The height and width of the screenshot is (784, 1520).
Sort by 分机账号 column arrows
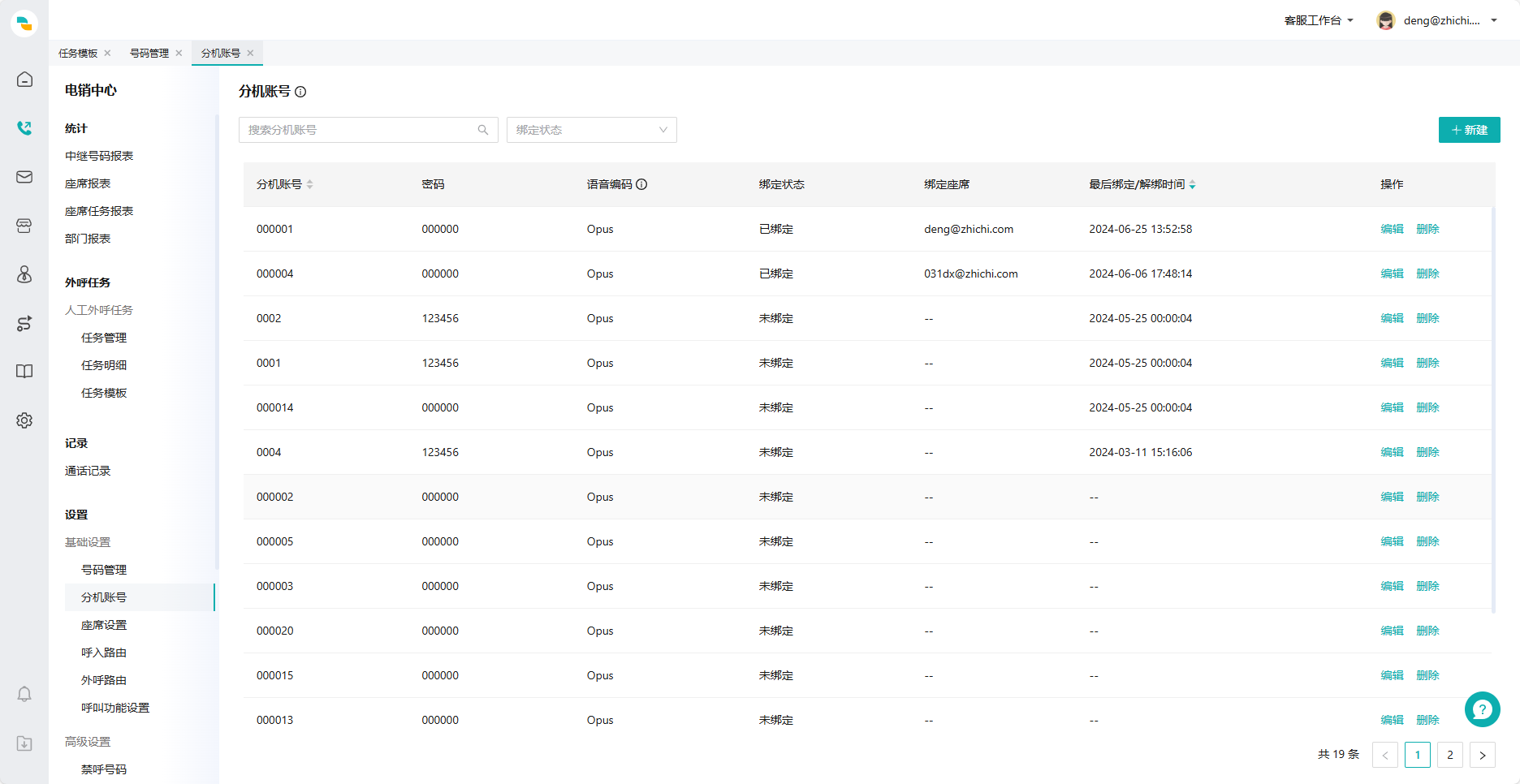point(310,184)
